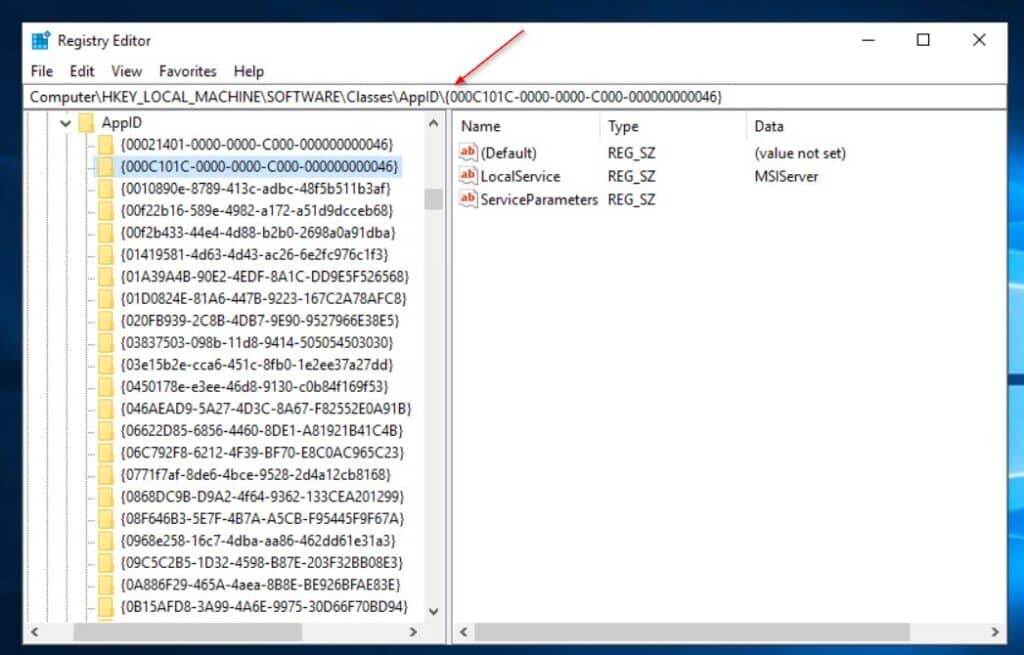1024x655 pixels.
Task: Click string value icon next to (Default)
Action: [x=468, y=152]
